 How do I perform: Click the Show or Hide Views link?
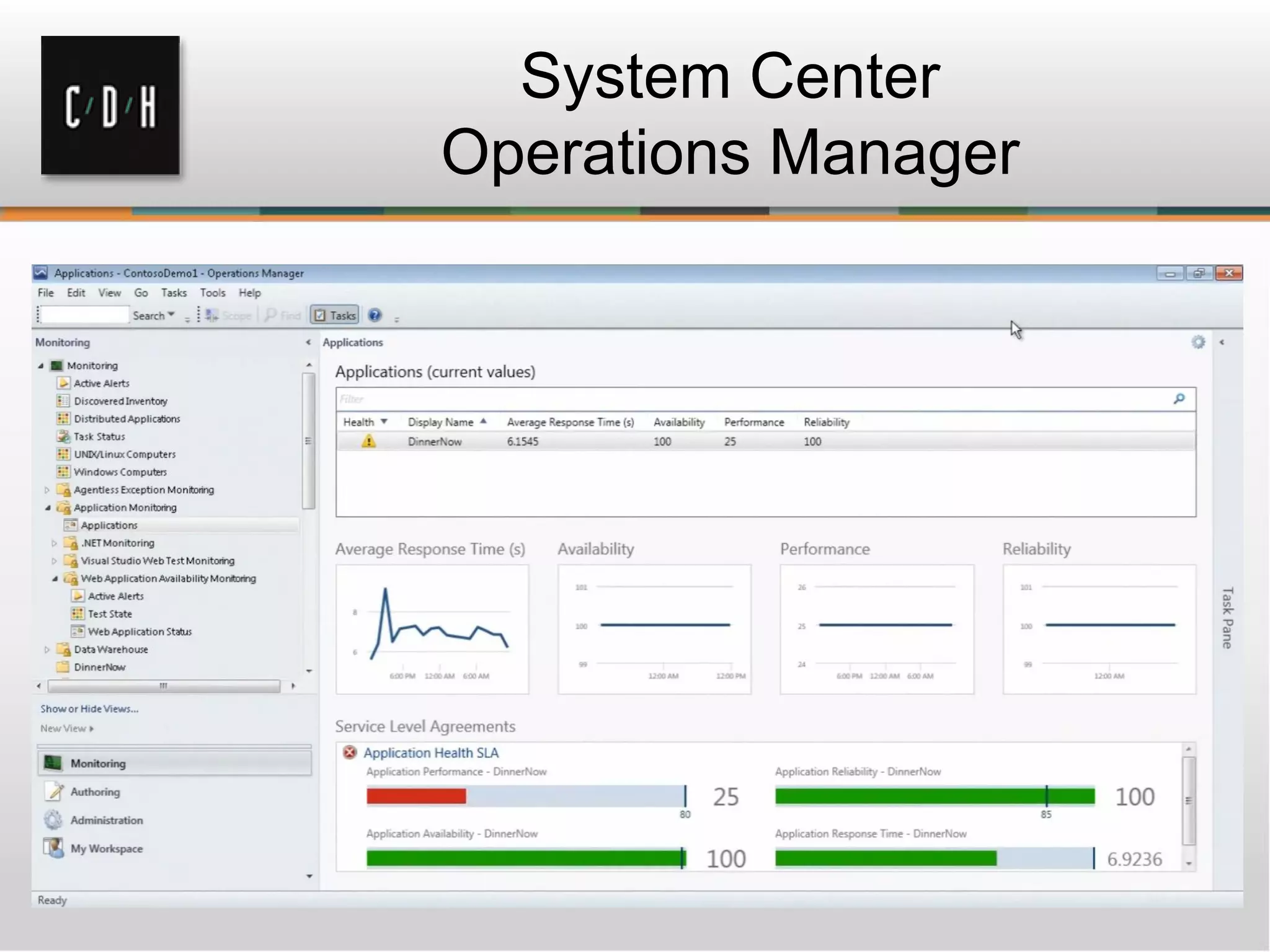click(89, 708)
